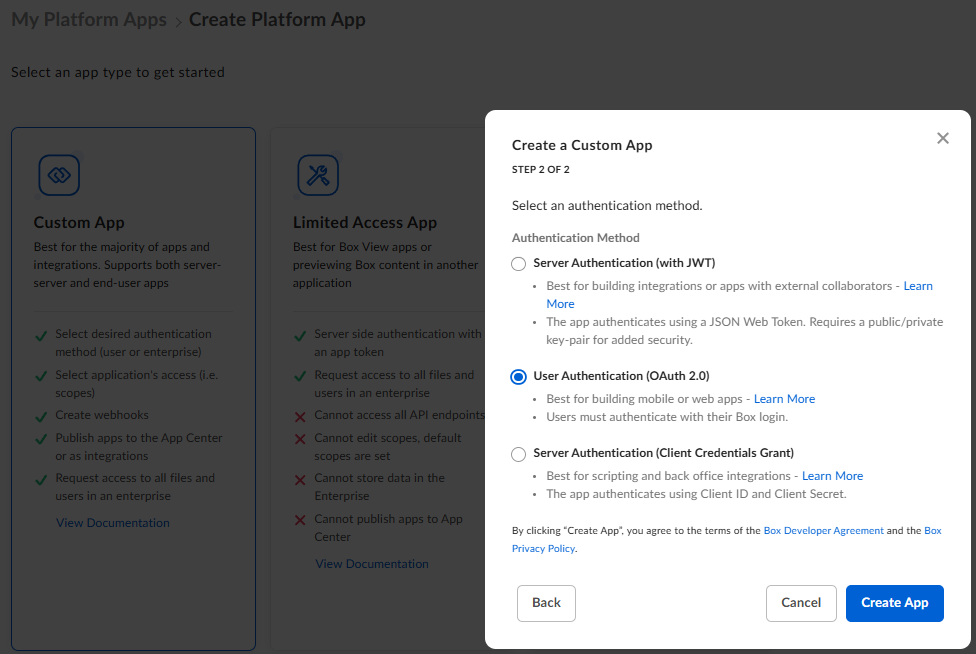Open Learn More link for JWT authentication
976x654 pixels.
tap(918, 286)
